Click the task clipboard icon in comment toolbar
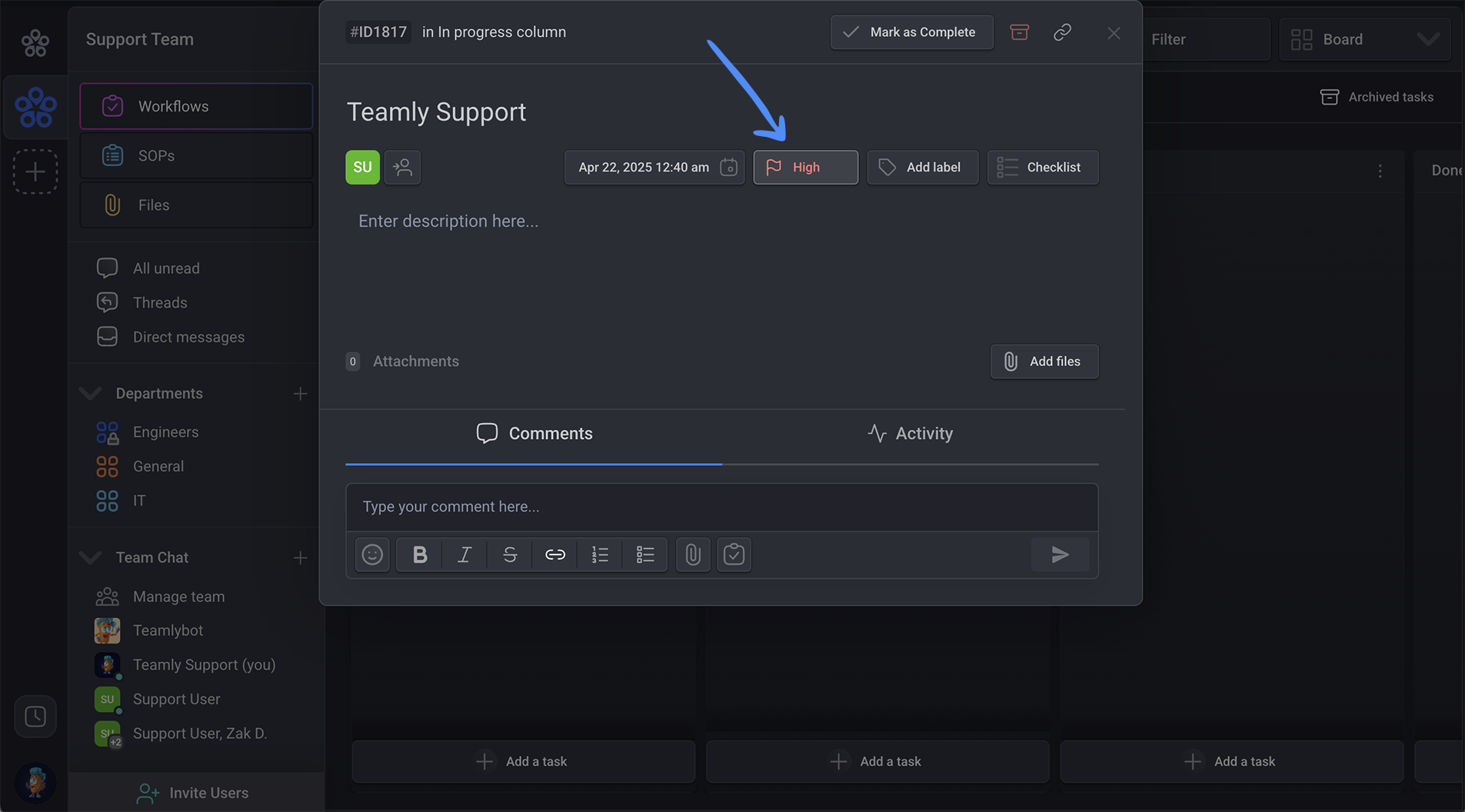This screenshot has height=812, width=1465. pyautogui.click(x=734, y=554)
